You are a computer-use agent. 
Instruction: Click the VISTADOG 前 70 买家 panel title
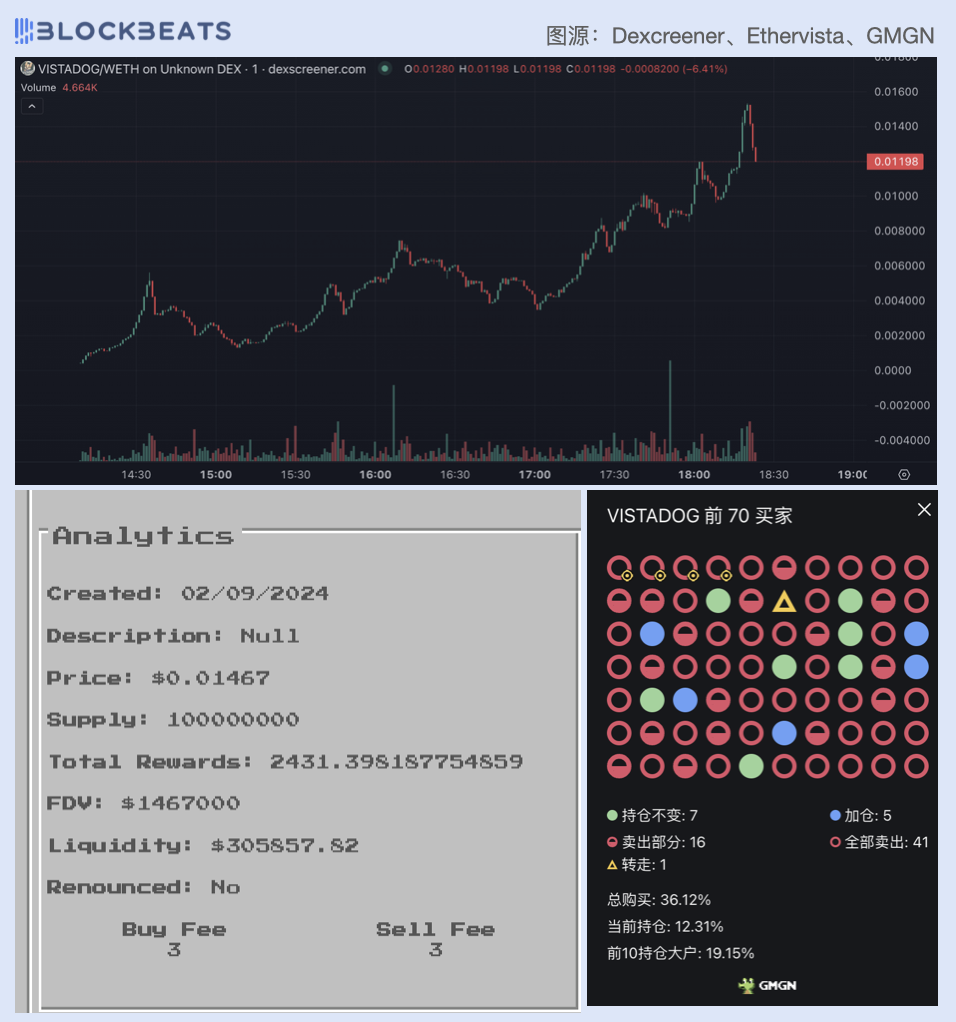pyautogui.click(x=699, y=516)
